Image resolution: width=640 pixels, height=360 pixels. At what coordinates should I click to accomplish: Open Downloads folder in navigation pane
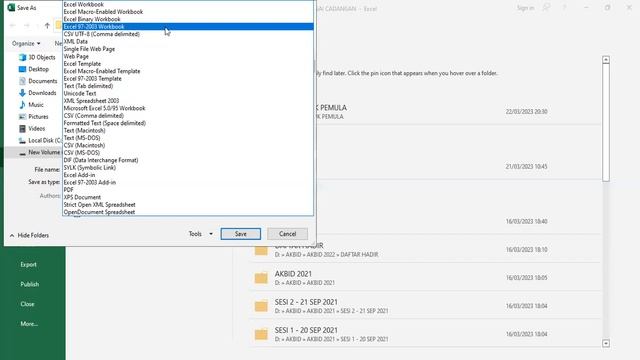click(x=38, y=93)
